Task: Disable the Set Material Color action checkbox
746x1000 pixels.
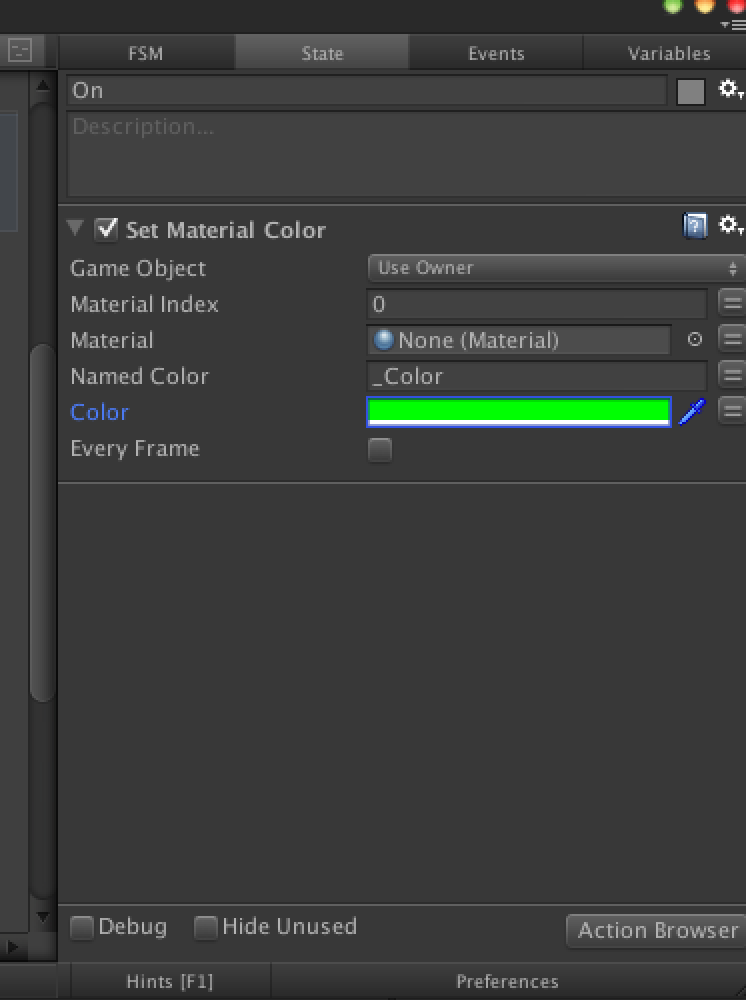Action: point(106,230)
